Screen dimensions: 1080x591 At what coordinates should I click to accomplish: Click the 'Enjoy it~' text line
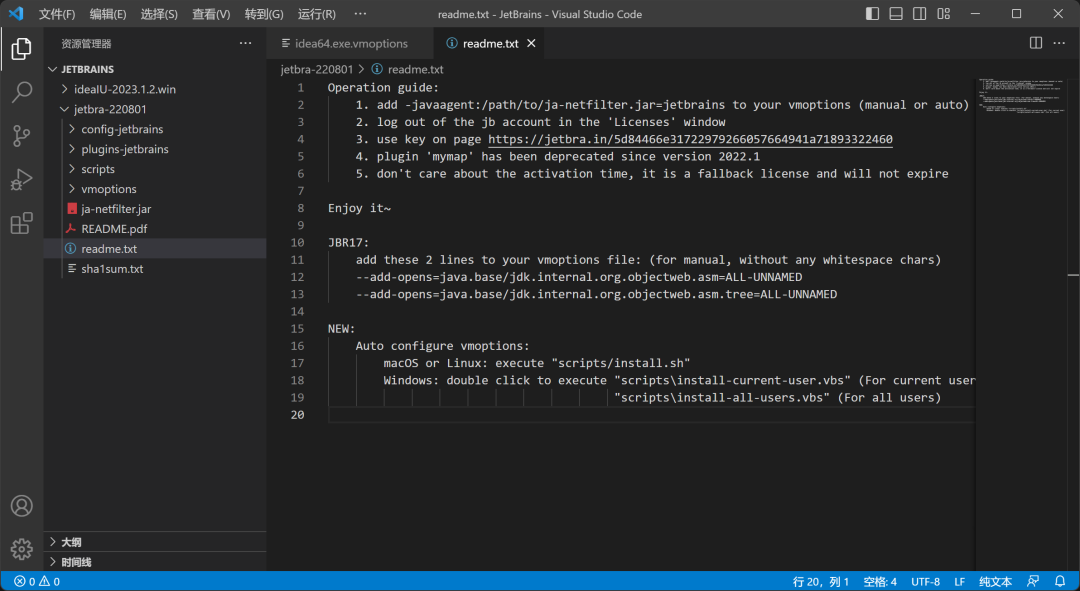[x=360, y=208]
